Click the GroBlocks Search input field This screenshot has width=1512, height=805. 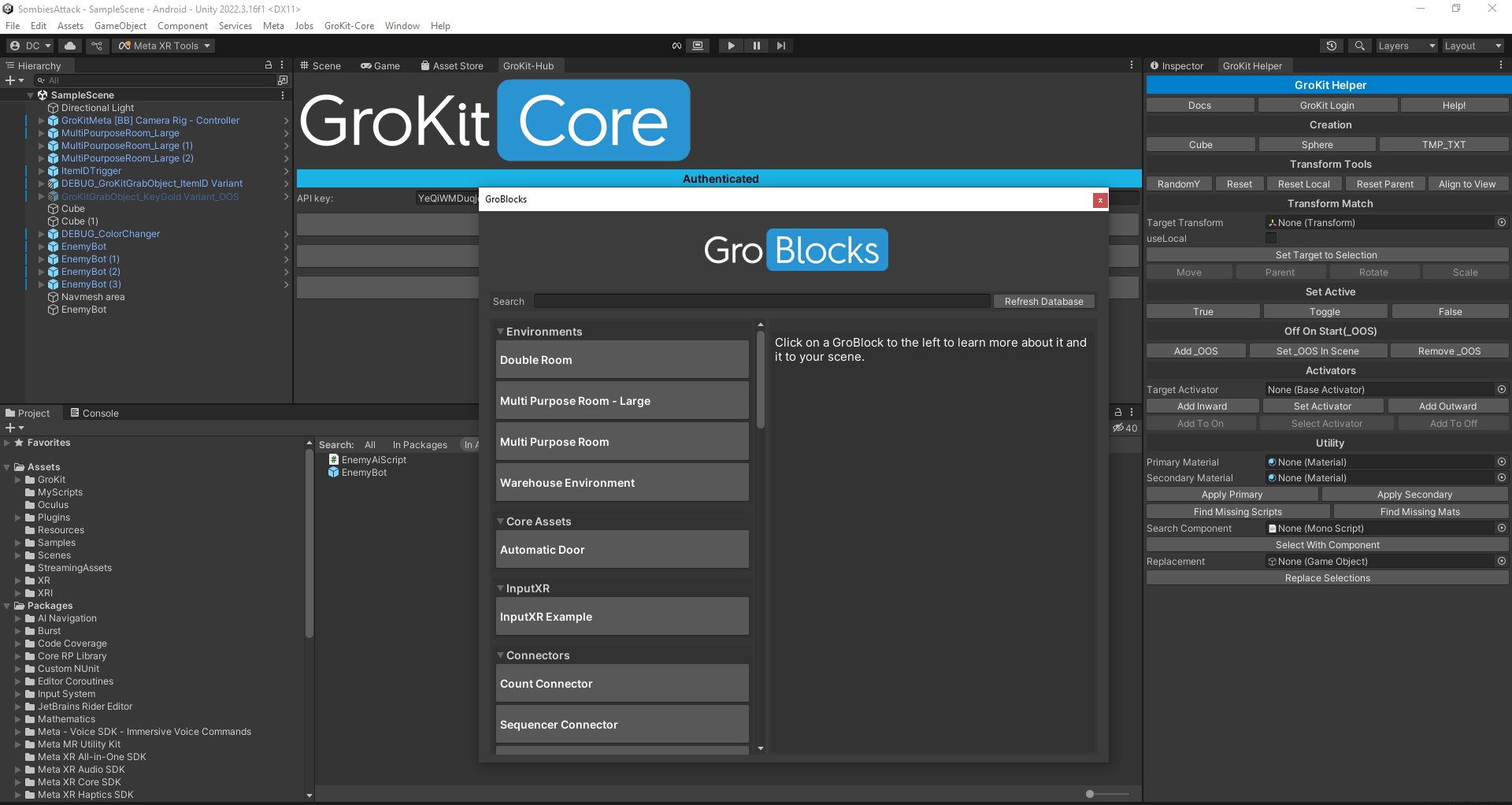[x=762, y=302]
